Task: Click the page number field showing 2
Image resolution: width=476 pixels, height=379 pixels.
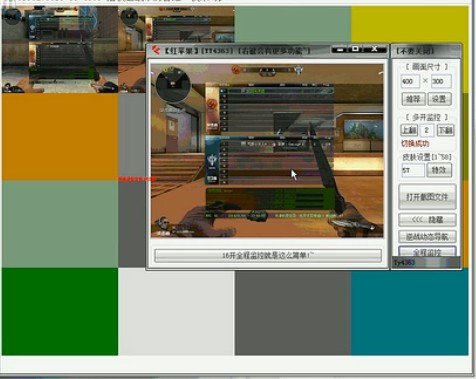Action: tap(427, 130)
